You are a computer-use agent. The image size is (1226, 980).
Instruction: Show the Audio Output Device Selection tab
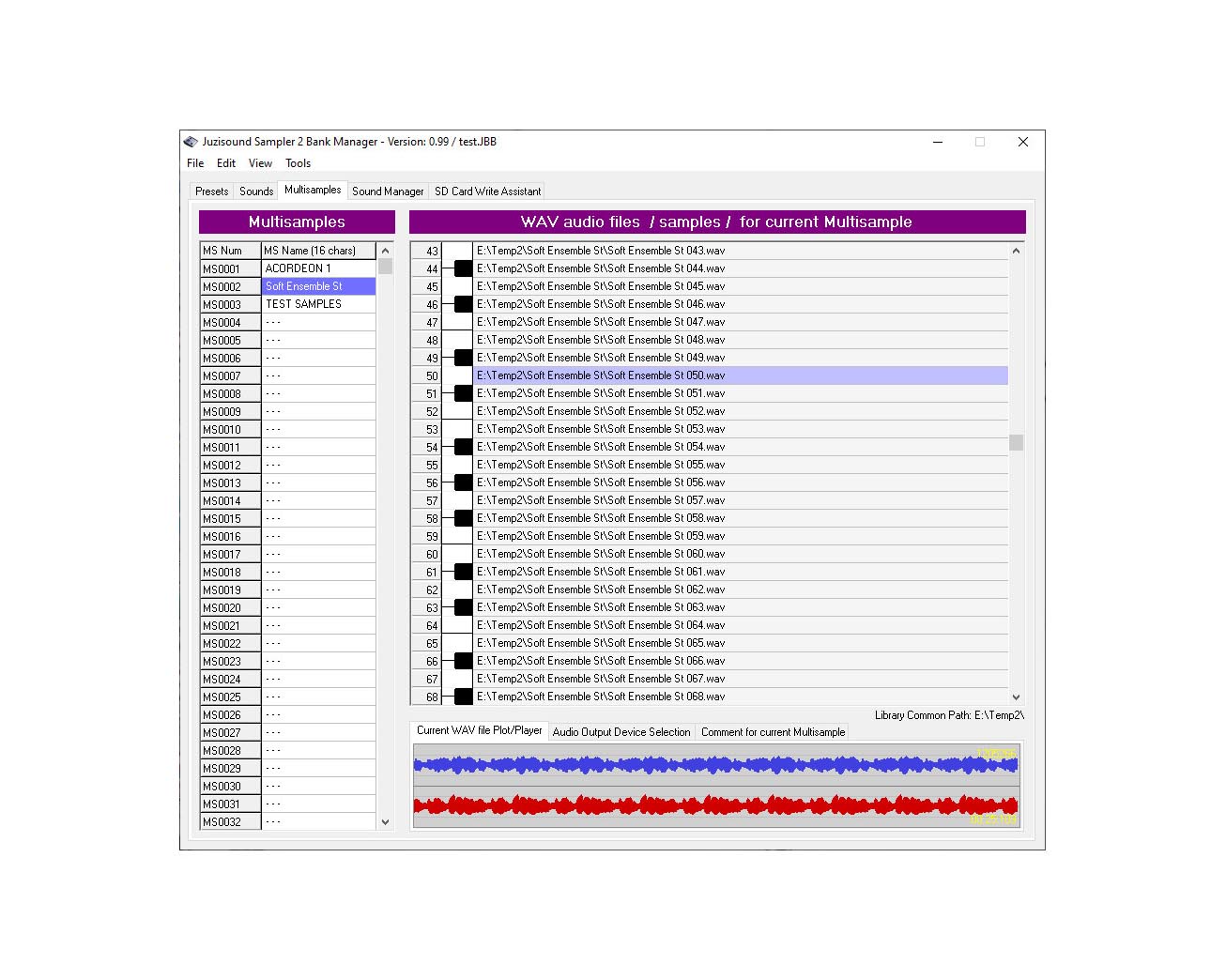click(x=621, y=732)
